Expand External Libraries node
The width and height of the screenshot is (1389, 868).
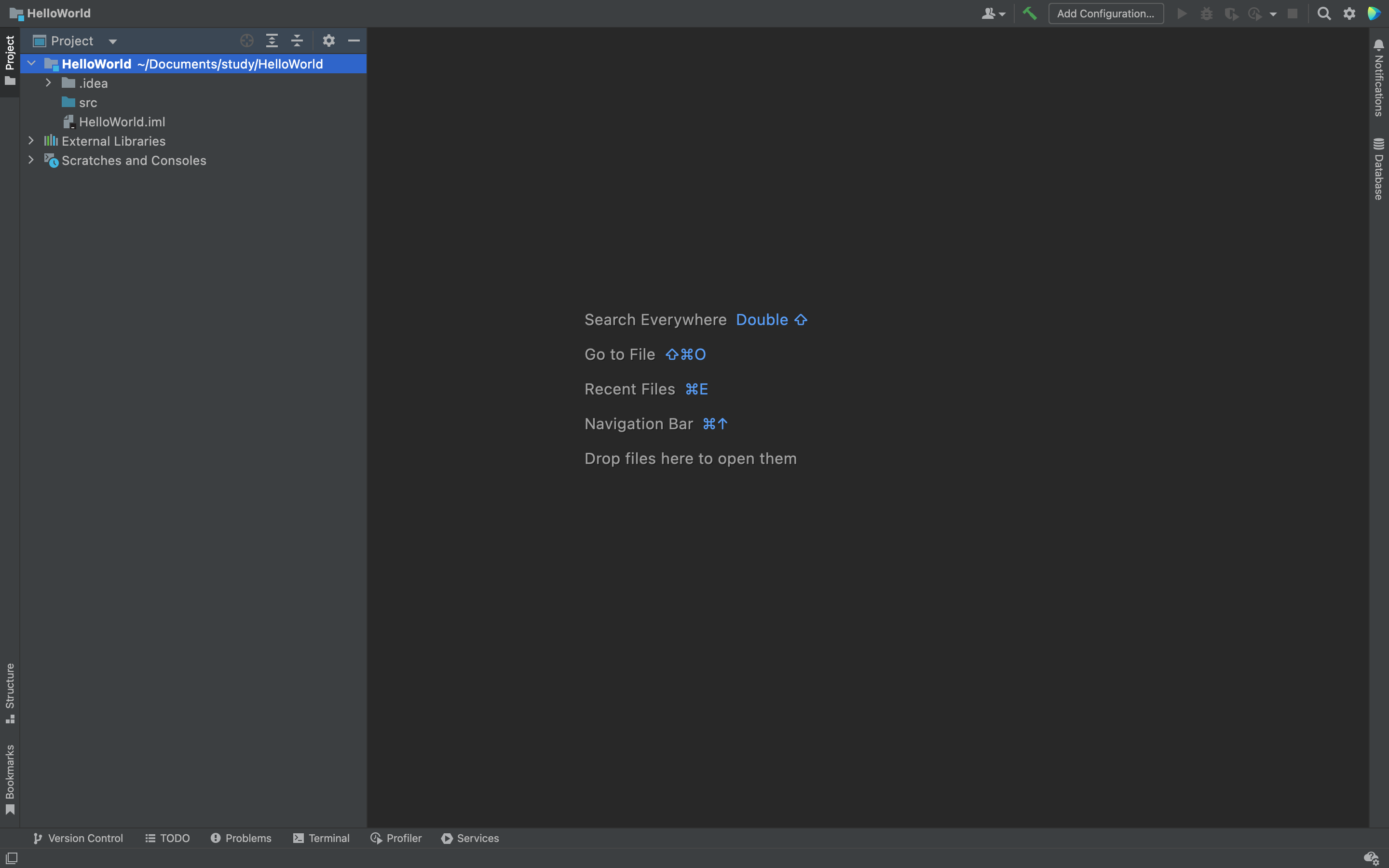pyautogui.click(x=31, y=141)
